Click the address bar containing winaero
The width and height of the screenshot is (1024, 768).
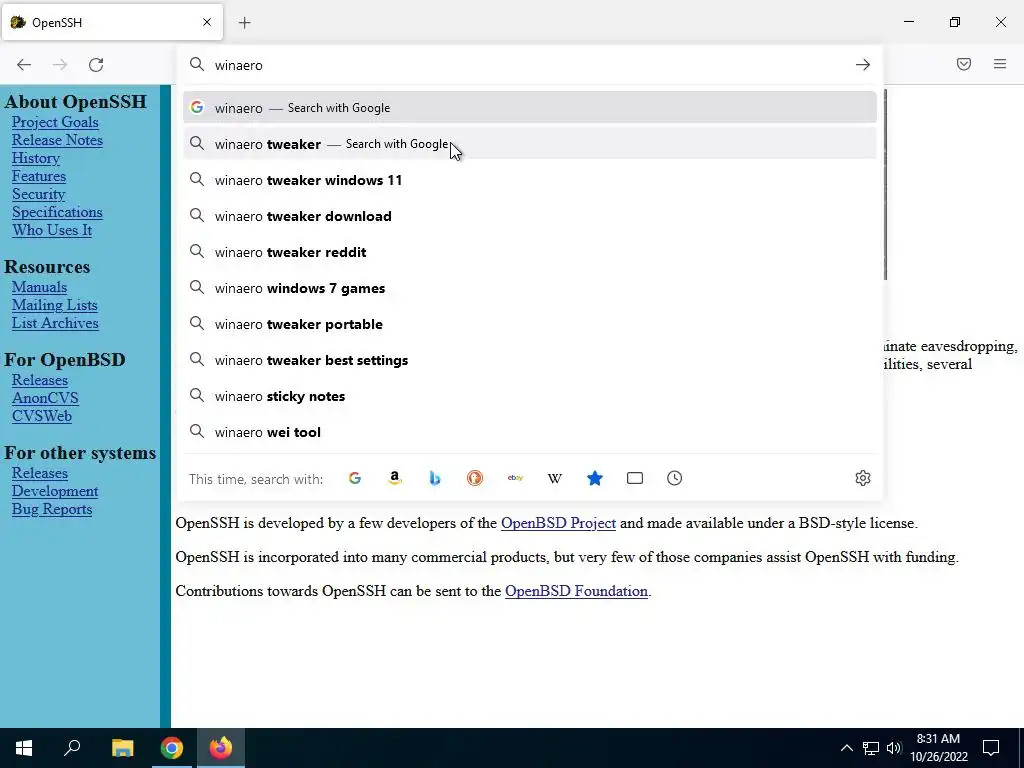[x=529, y=65]
